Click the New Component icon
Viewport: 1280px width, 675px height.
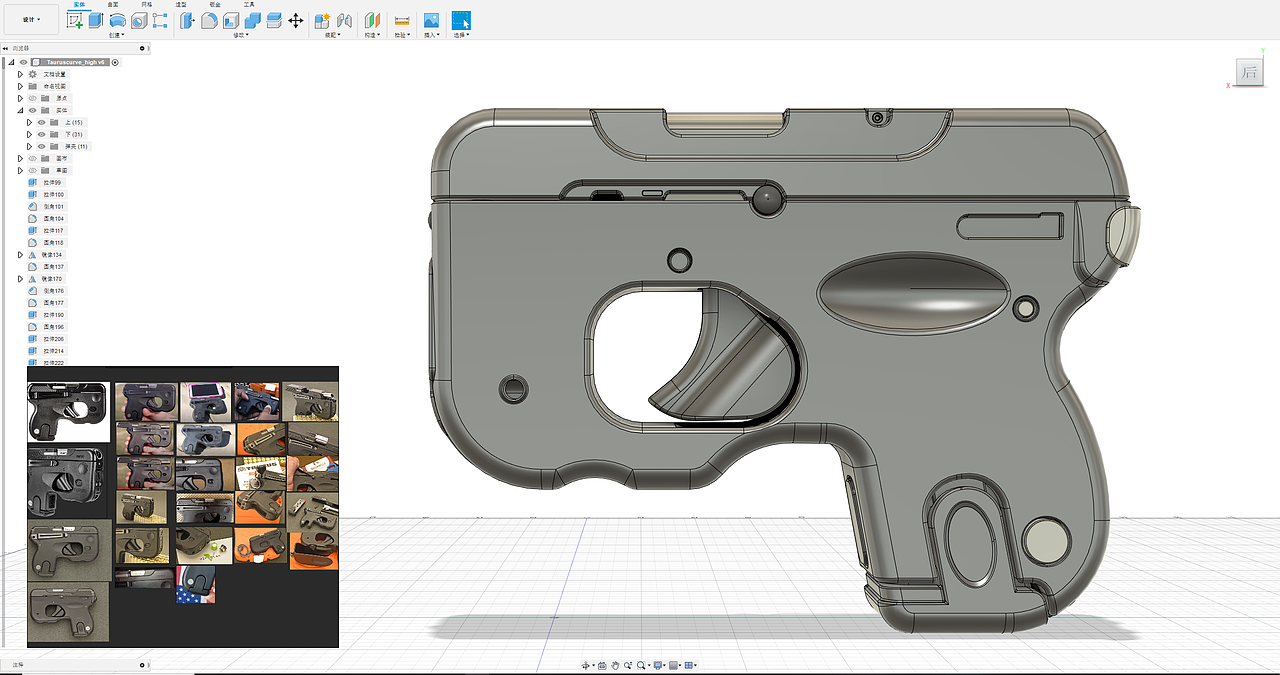tap(322, 20)
